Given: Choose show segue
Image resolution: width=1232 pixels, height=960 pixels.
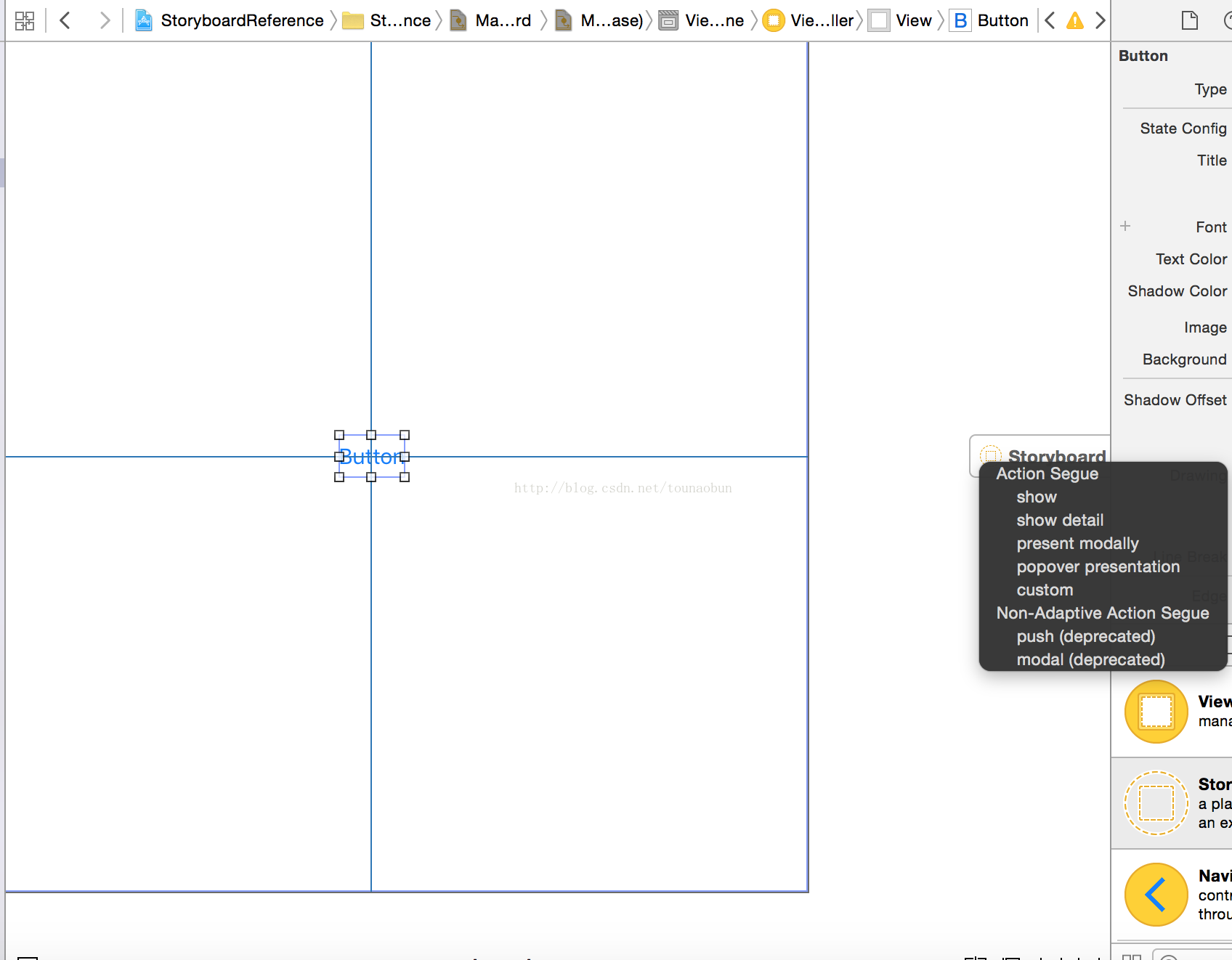Looking at the screenshot, I should tap(1037, 497).
